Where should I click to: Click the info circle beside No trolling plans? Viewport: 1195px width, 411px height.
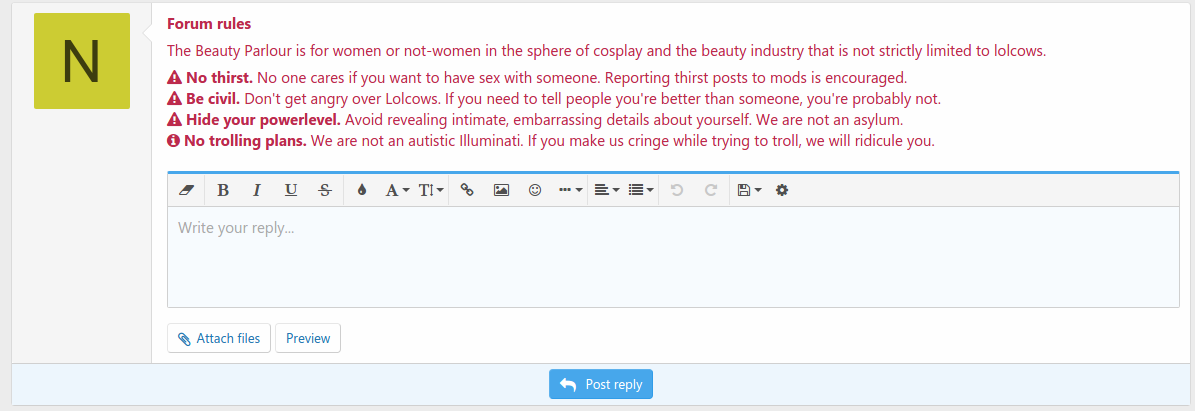(x=174, y=141)
